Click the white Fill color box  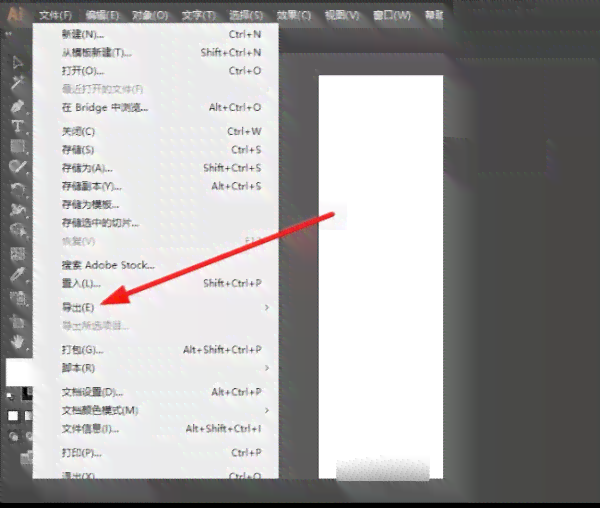[19, 372]
